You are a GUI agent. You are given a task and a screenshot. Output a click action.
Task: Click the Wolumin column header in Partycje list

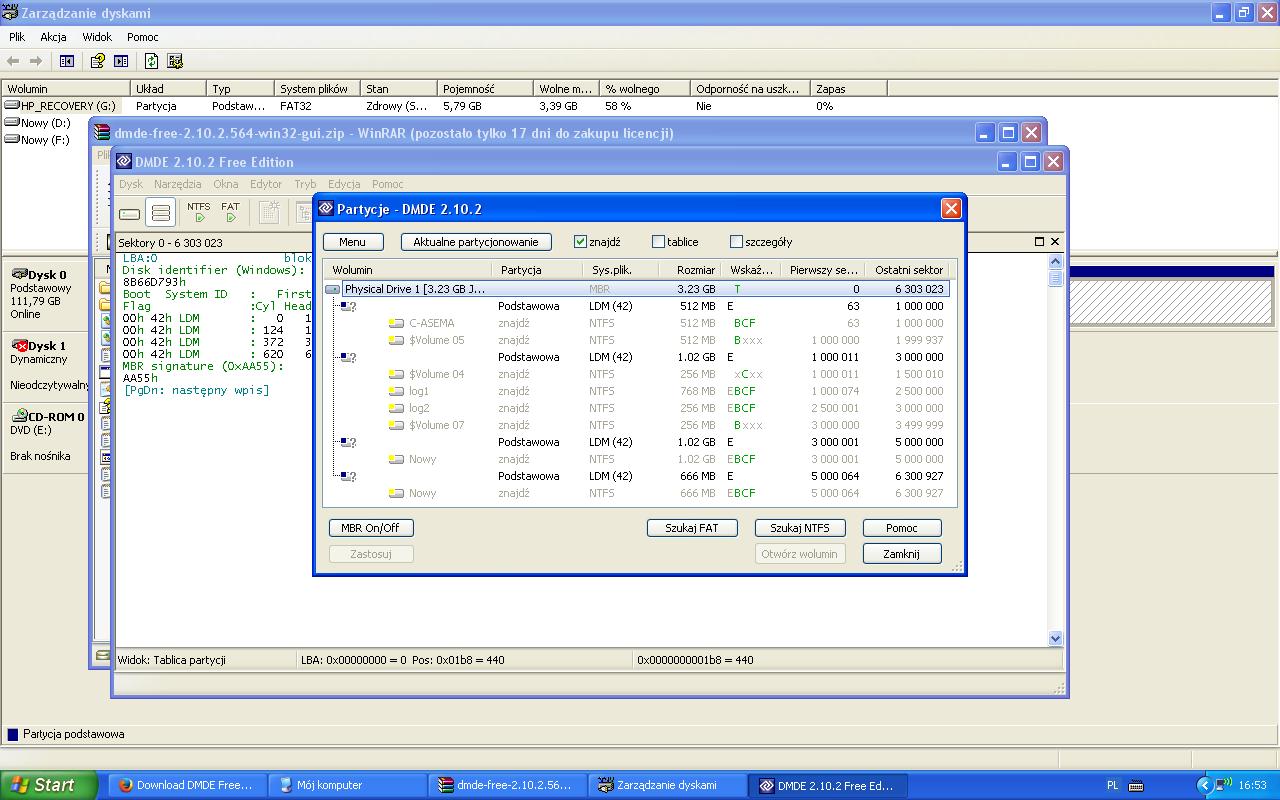coord(407,270)
